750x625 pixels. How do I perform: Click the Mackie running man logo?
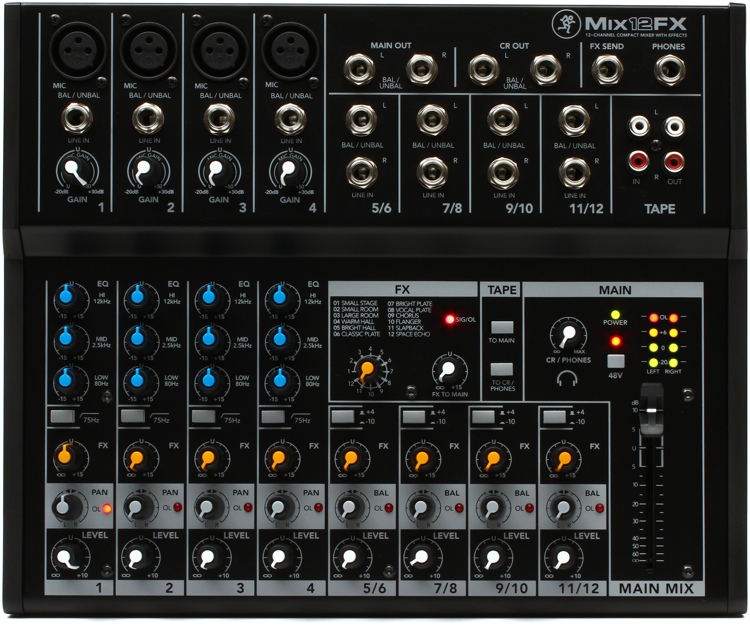click(565, 22)
